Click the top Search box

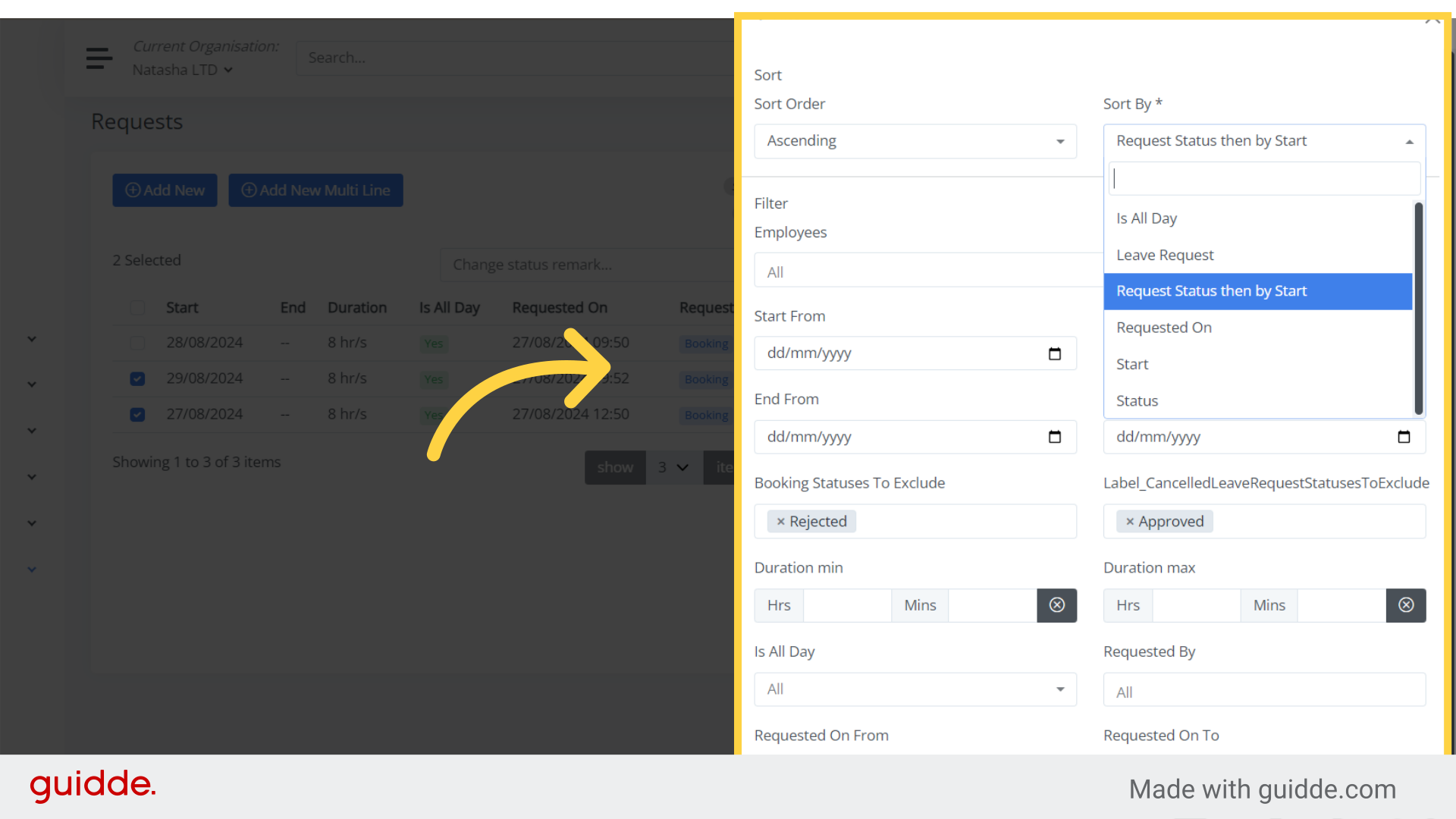tap(516, 58)
